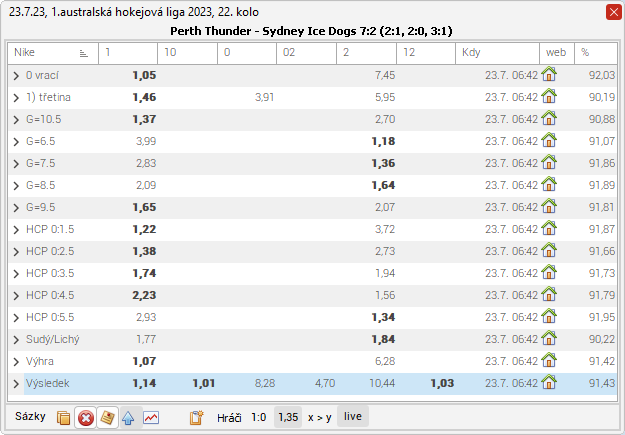The width and height of the screenshot is (625, 435).
Task: Expand the 1) třetina row
Action: 16,98
